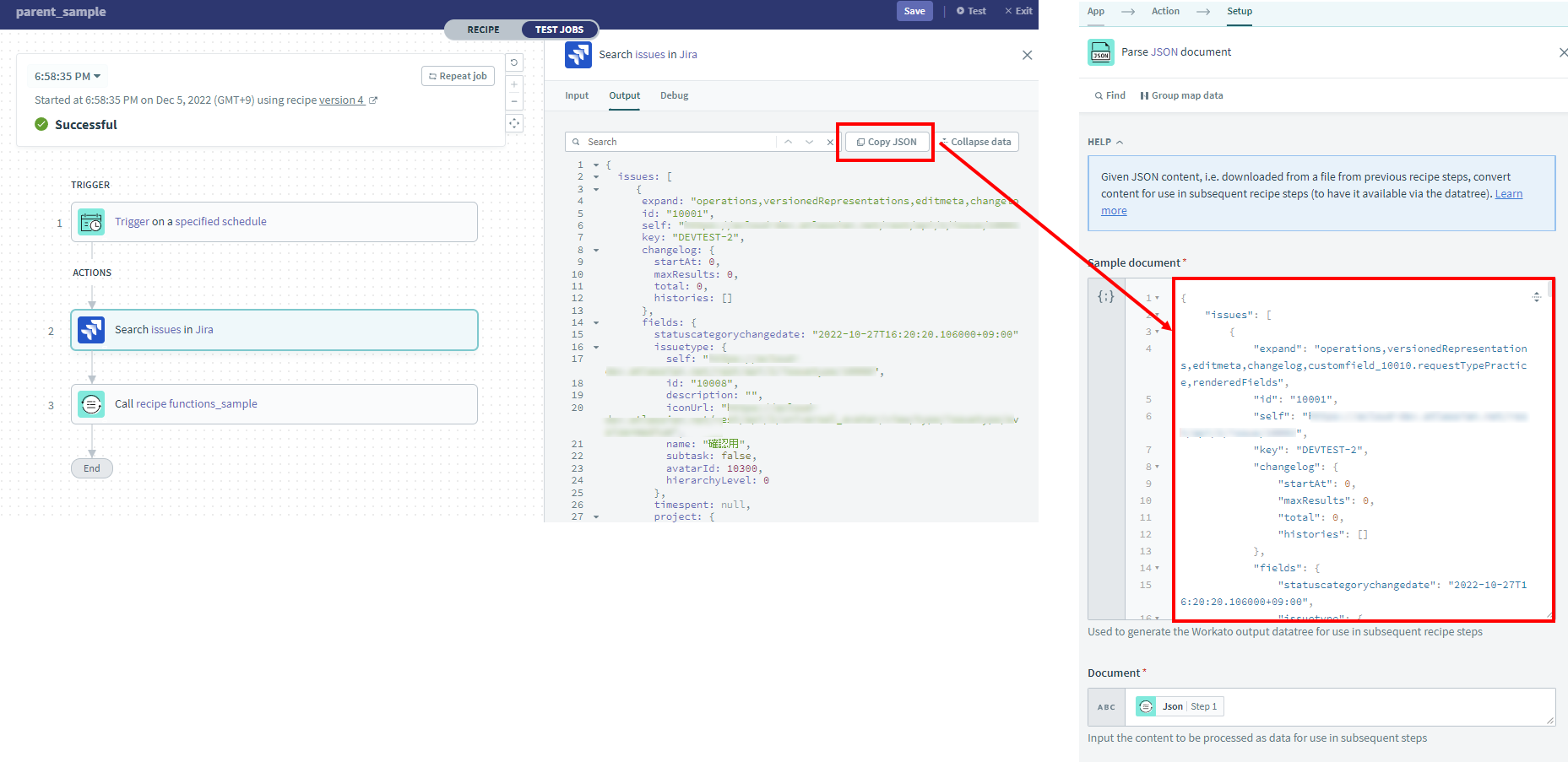Select the Search issues in Jira step
Screen dimensions: 1568x762
tap(274, 330)
